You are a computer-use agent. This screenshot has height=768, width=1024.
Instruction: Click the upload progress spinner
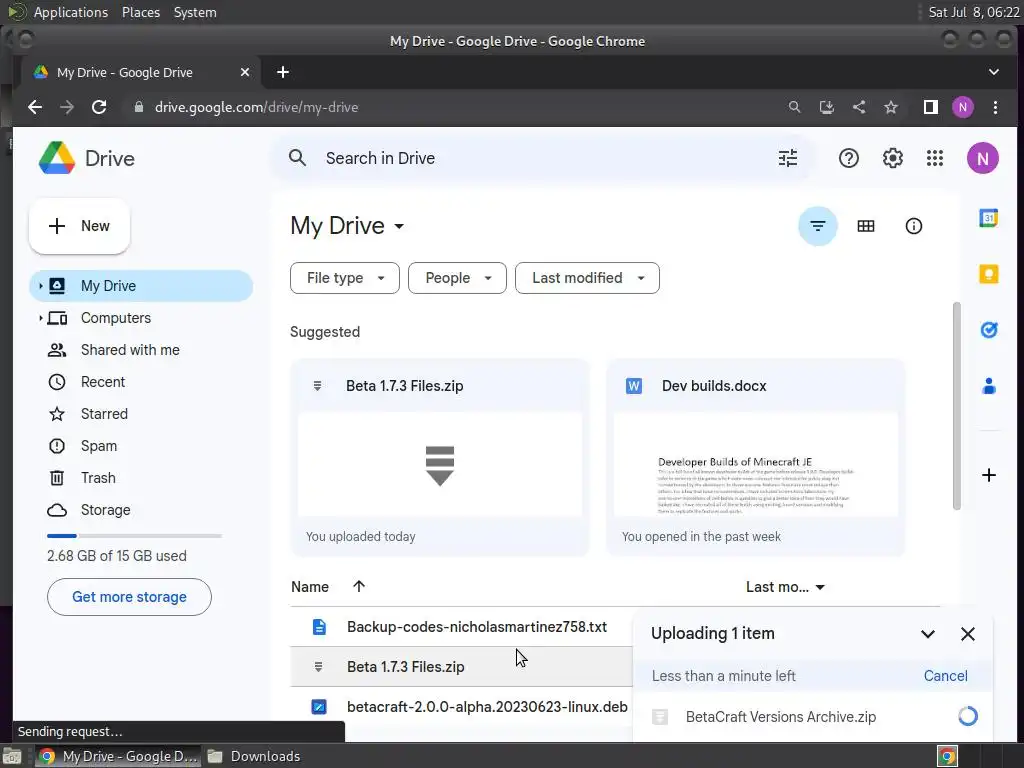point(968,716)
